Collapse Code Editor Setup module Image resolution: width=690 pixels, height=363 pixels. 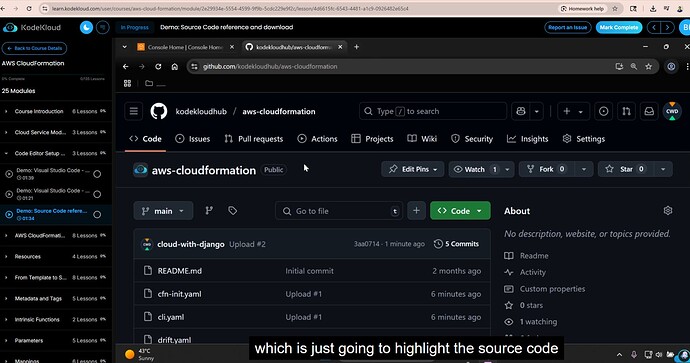pyautogui.click(x=55, y=153)
